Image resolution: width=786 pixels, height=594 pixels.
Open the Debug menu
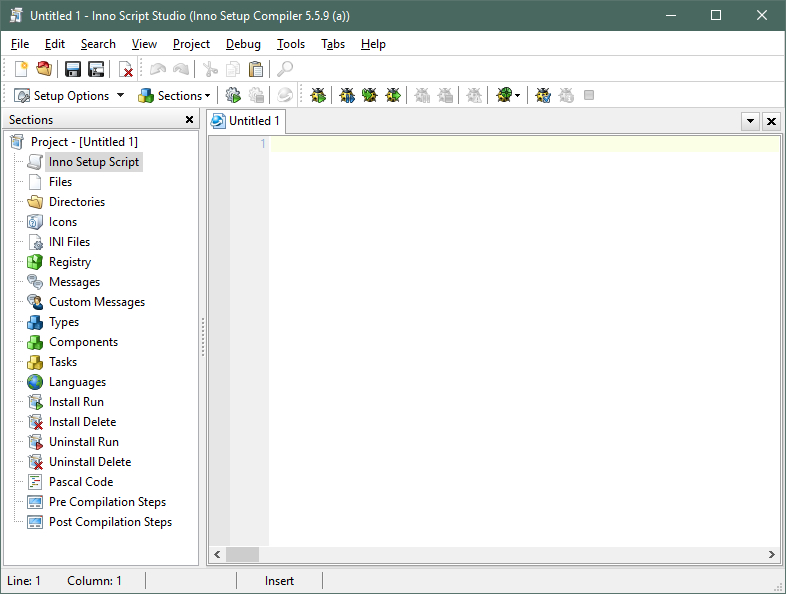coord(243,44)
